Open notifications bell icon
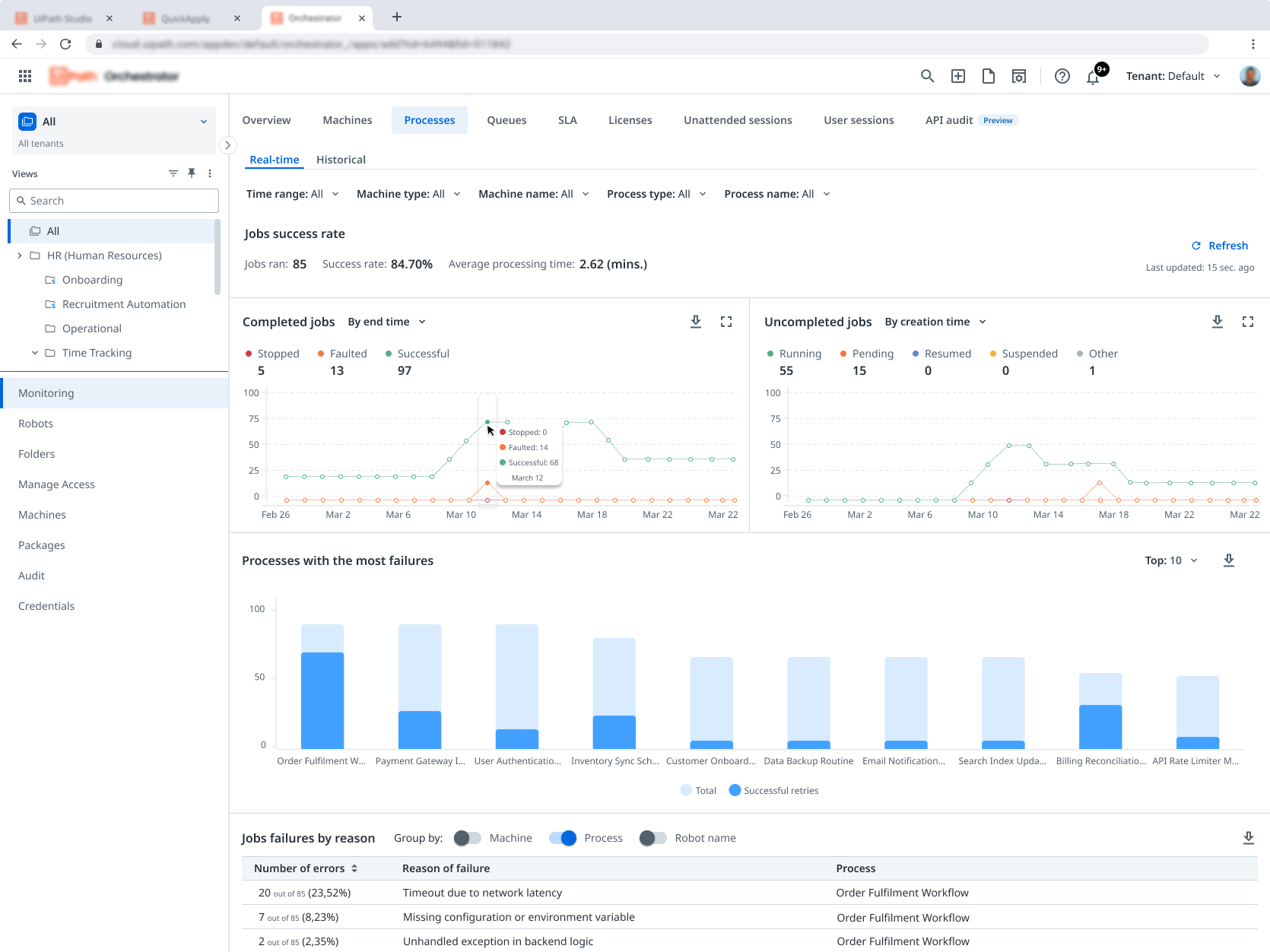The width and height of the screenshot is (1270, 952). coord(1093,77)
